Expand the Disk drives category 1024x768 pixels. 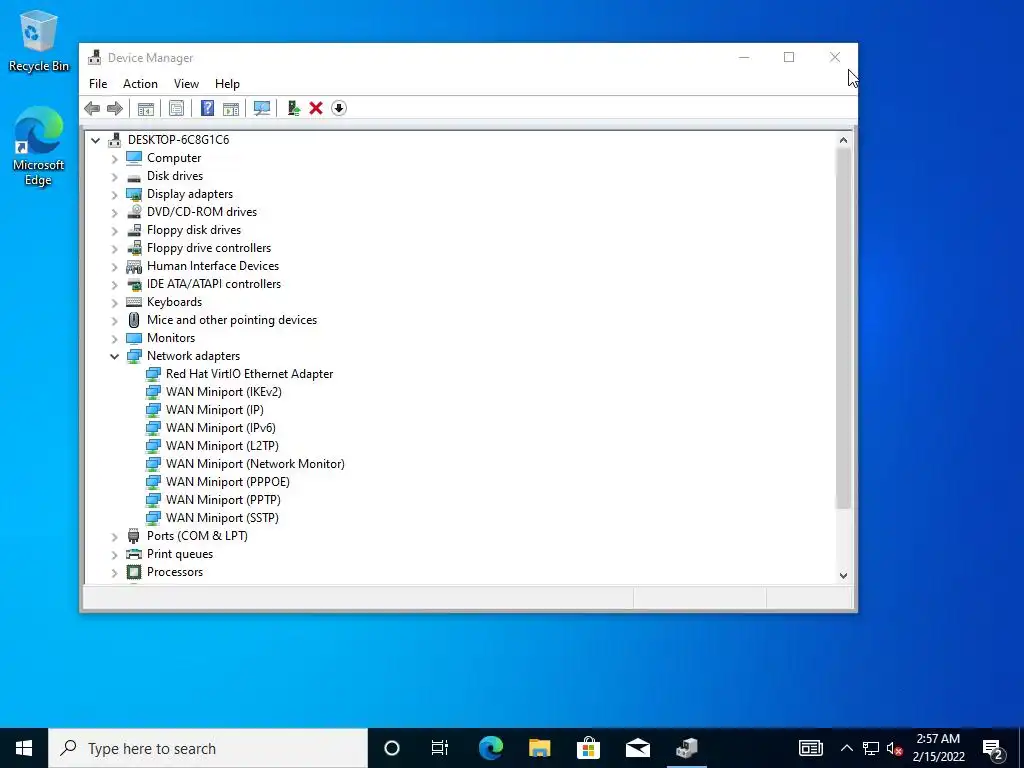click(114, 176)
